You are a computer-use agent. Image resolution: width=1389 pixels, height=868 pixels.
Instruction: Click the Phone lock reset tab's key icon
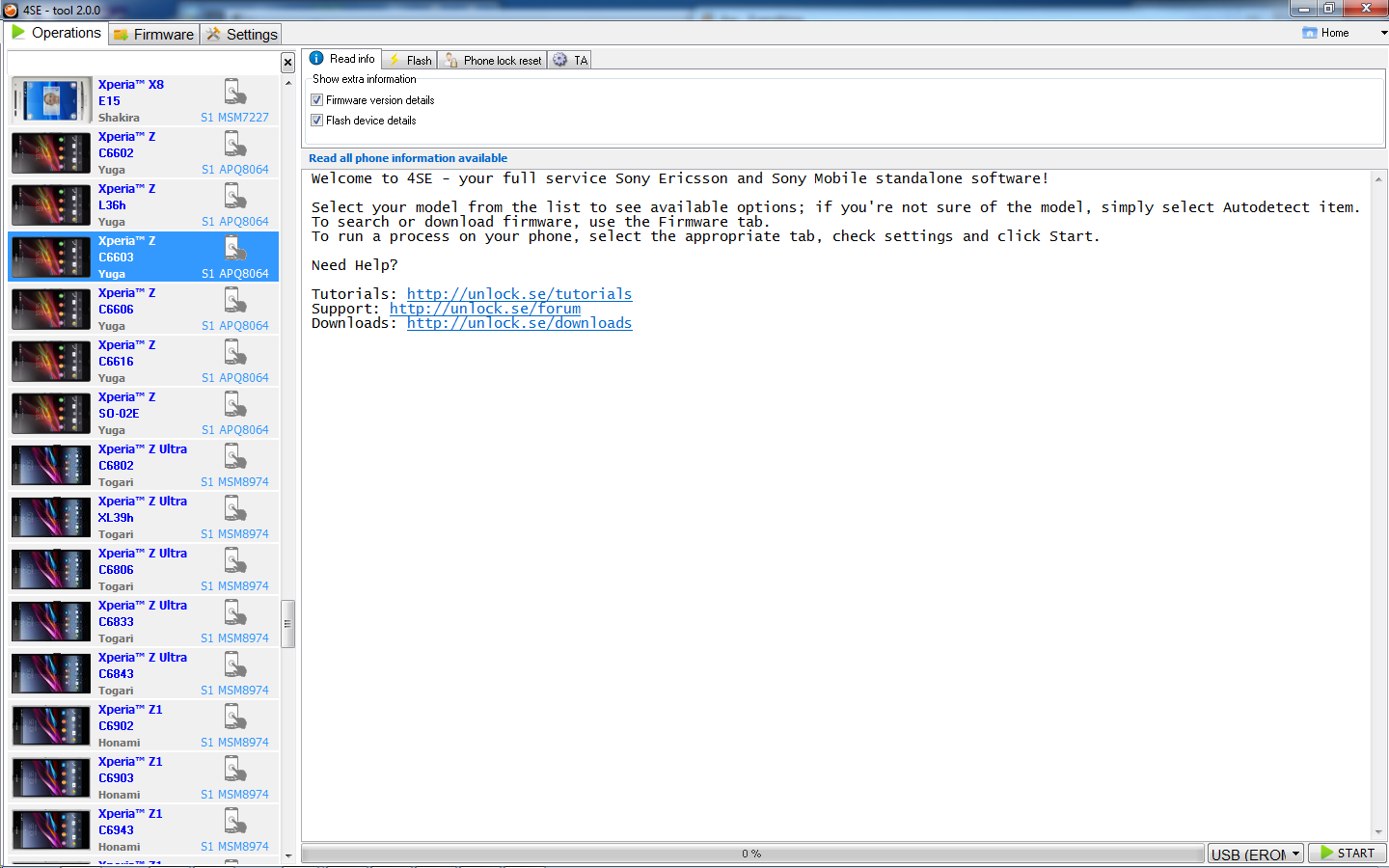451,60
